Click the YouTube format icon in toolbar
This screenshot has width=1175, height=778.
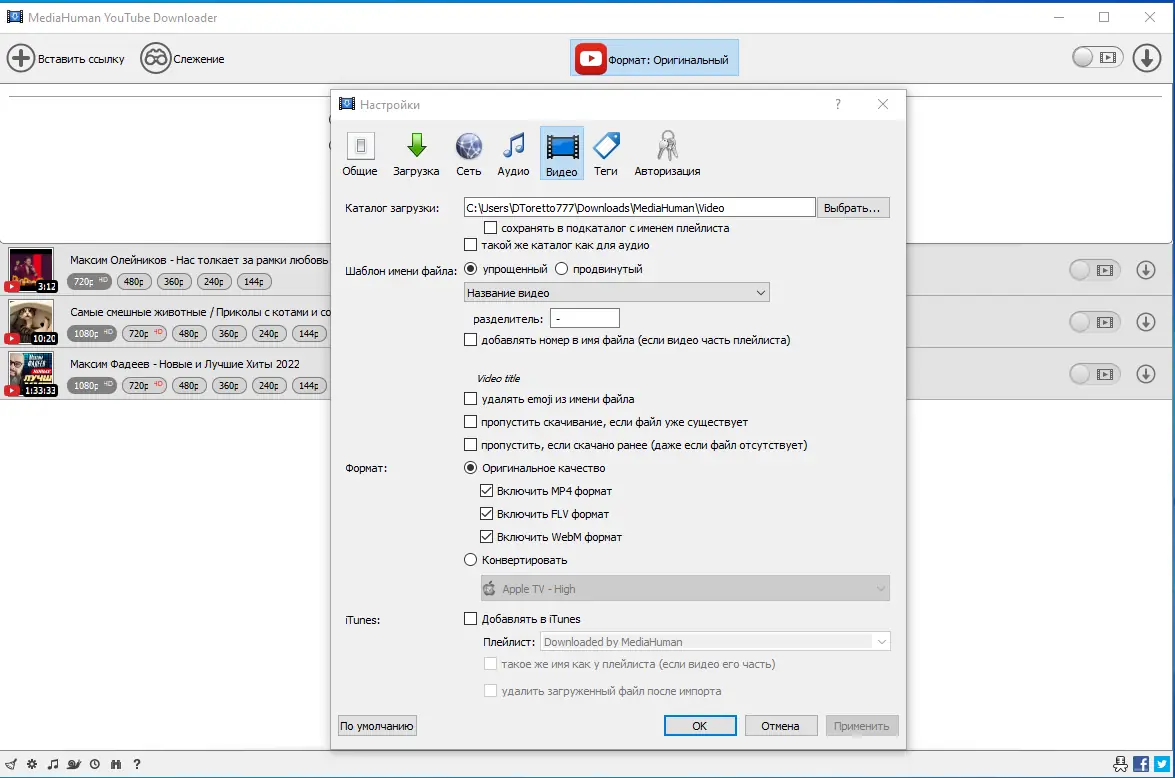[590, 58]
